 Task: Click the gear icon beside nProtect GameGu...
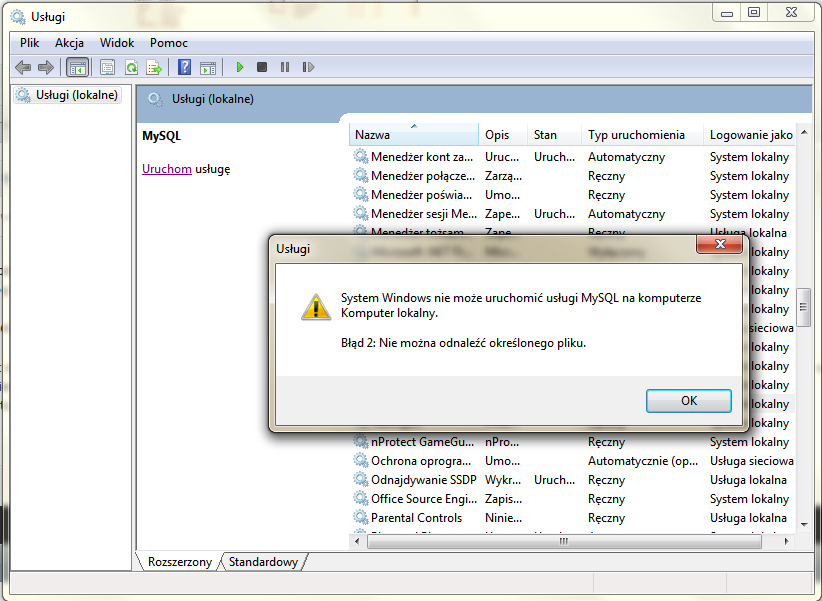point(361,441)
